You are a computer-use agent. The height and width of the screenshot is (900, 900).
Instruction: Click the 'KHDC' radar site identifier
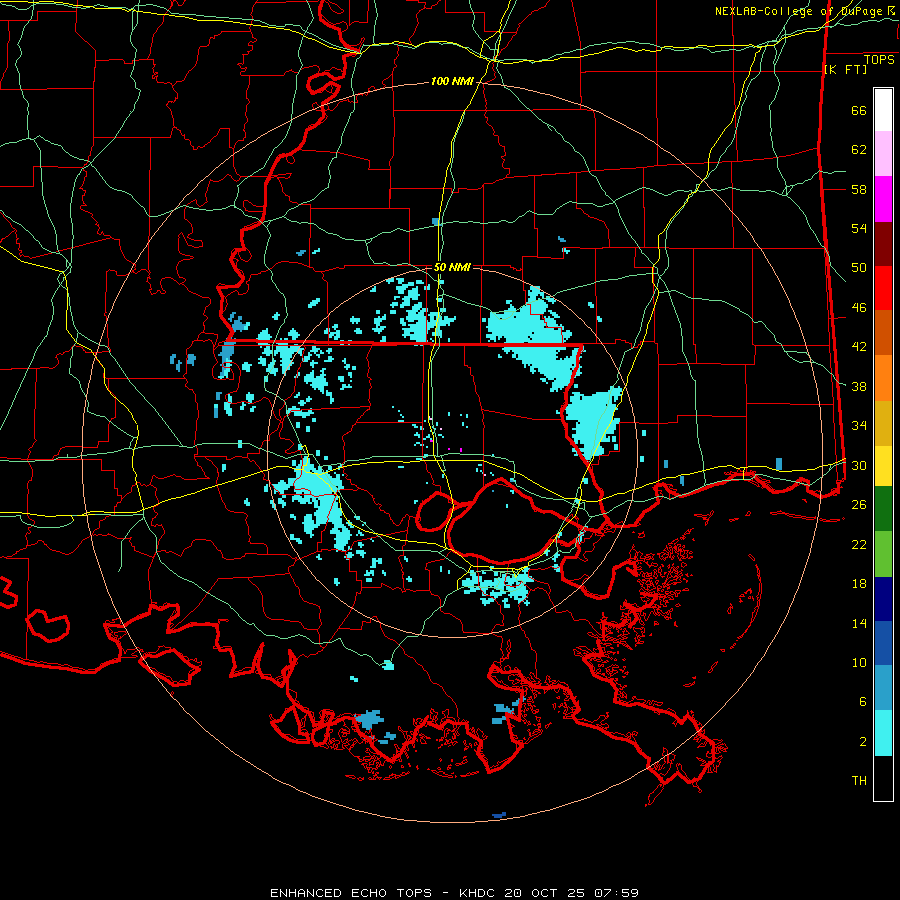pos(479,893)
